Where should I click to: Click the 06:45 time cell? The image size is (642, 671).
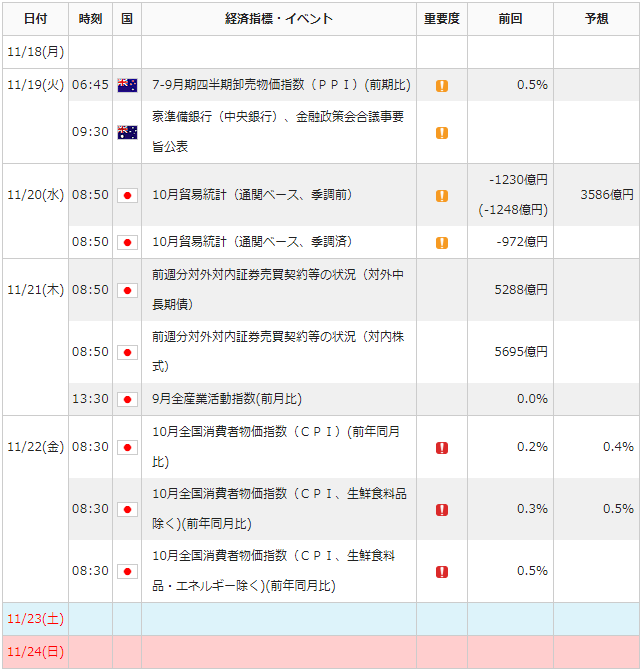(90, 85)
